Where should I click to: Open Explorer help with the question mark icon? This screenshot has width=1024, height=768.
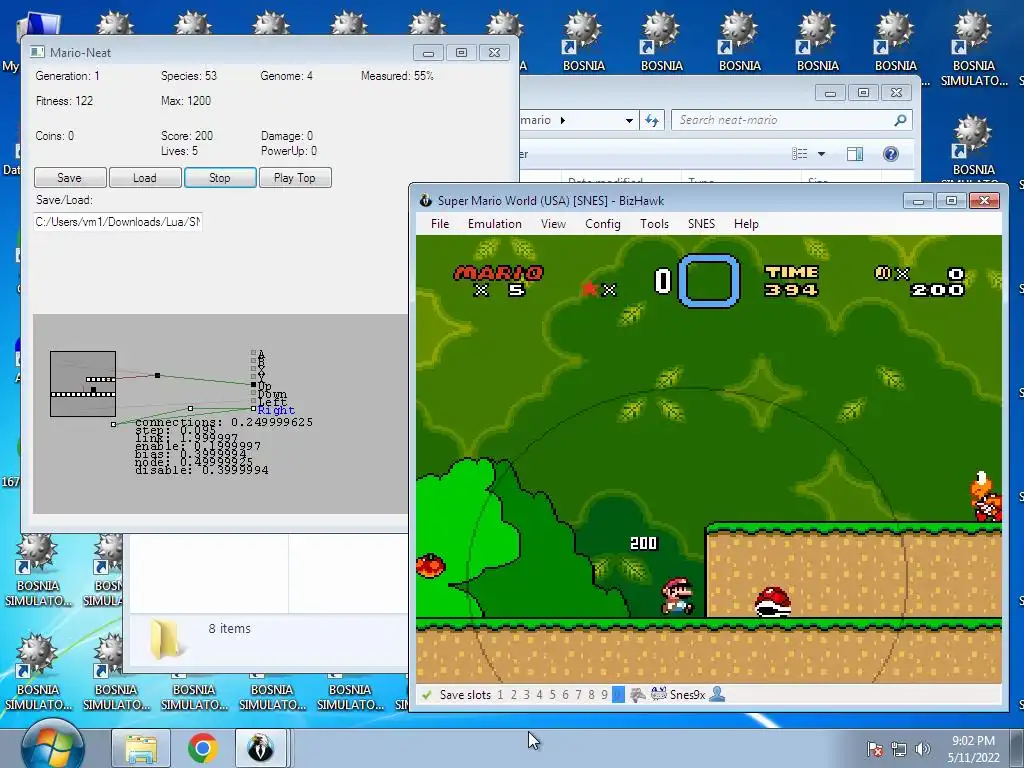[x=890, y=153]
